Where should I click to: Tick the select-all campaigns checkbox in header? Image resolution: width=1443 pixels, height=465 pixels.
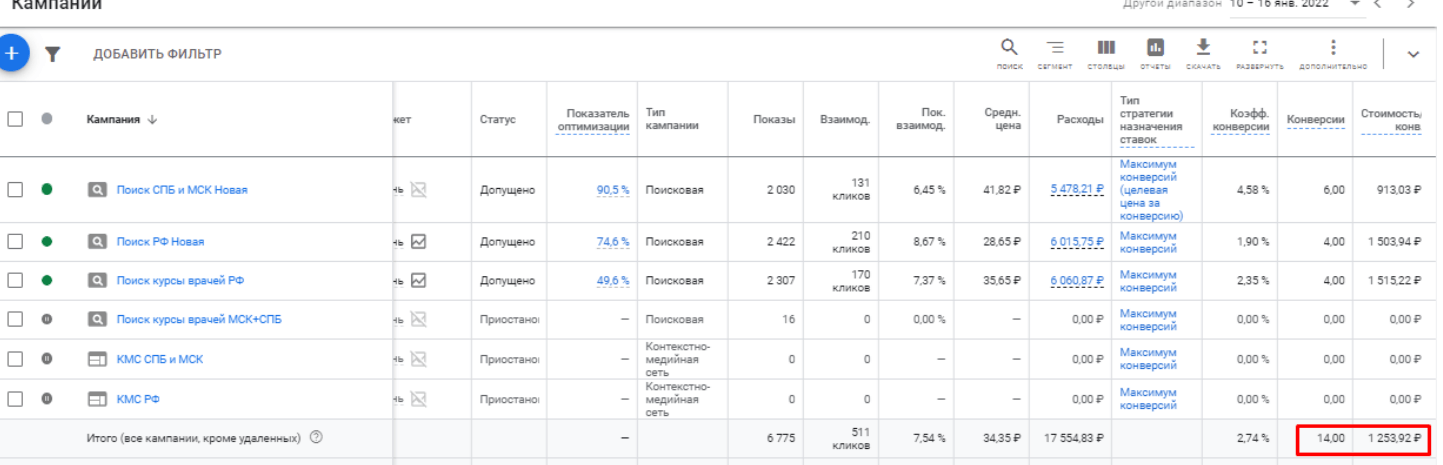(15, 119)
